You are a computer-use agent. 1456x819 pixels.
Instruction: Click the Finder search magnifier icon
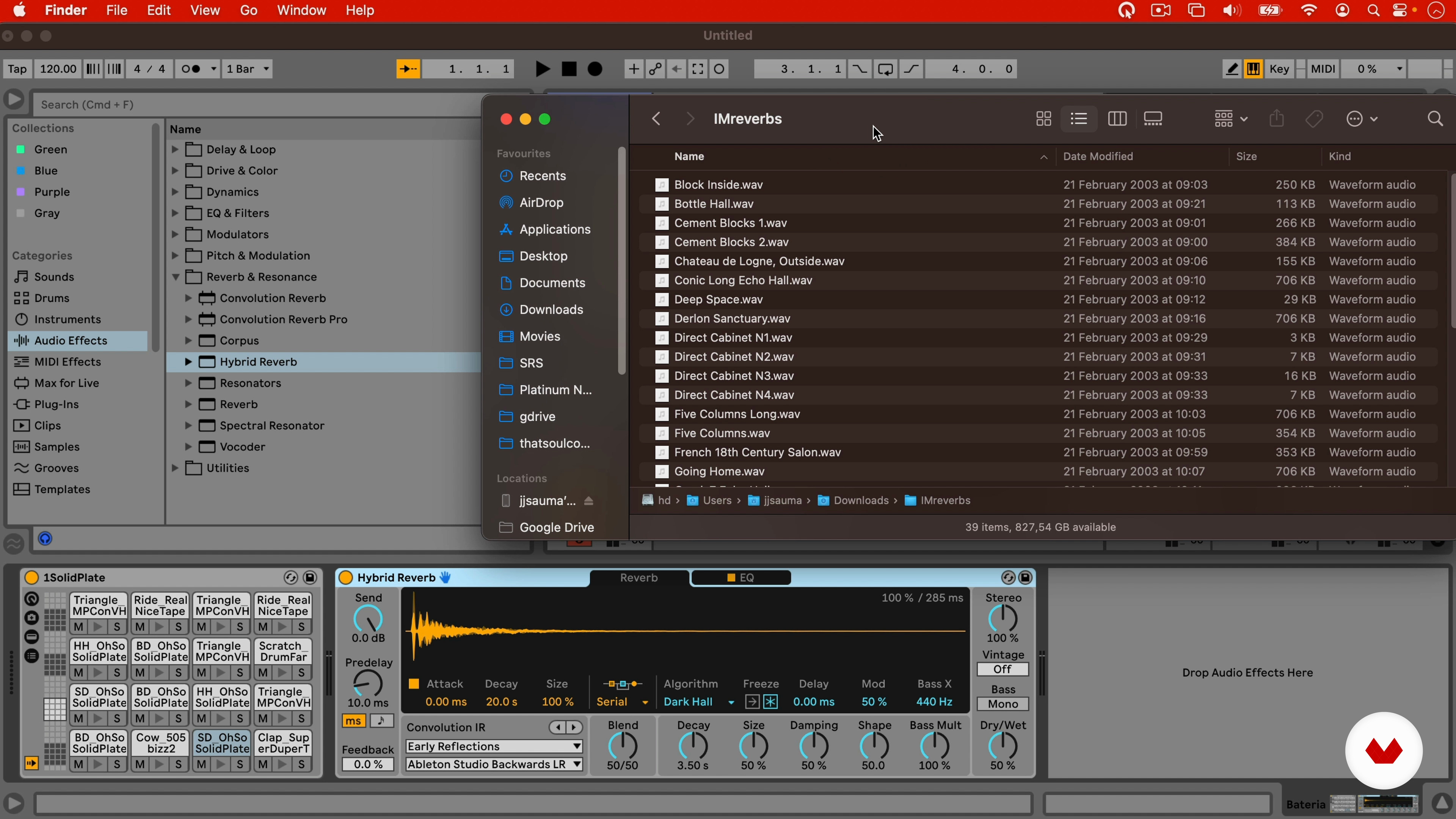pyautogui.click(x=1435, y=119)
